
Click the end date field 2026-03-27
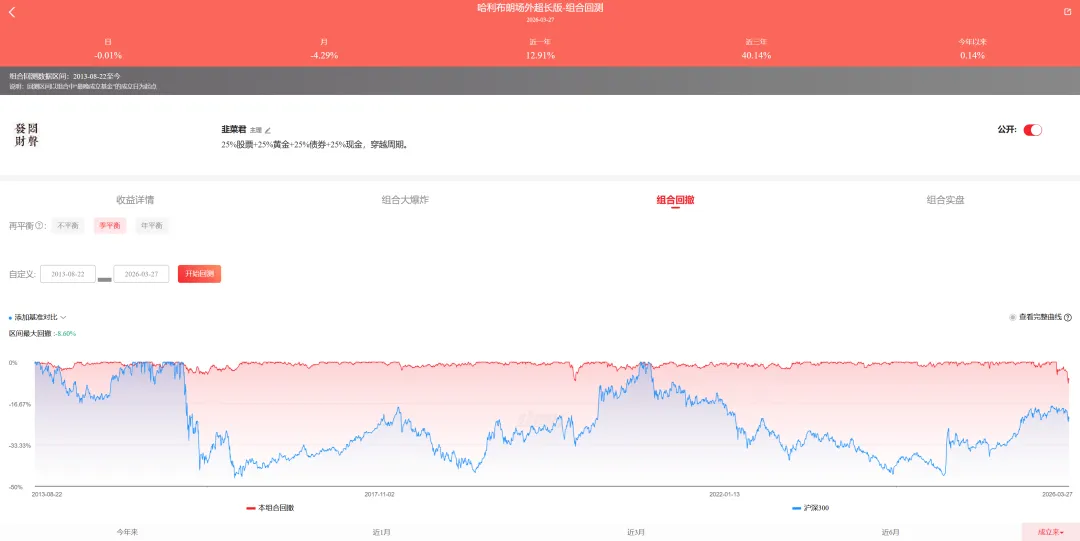click(141, 274)
